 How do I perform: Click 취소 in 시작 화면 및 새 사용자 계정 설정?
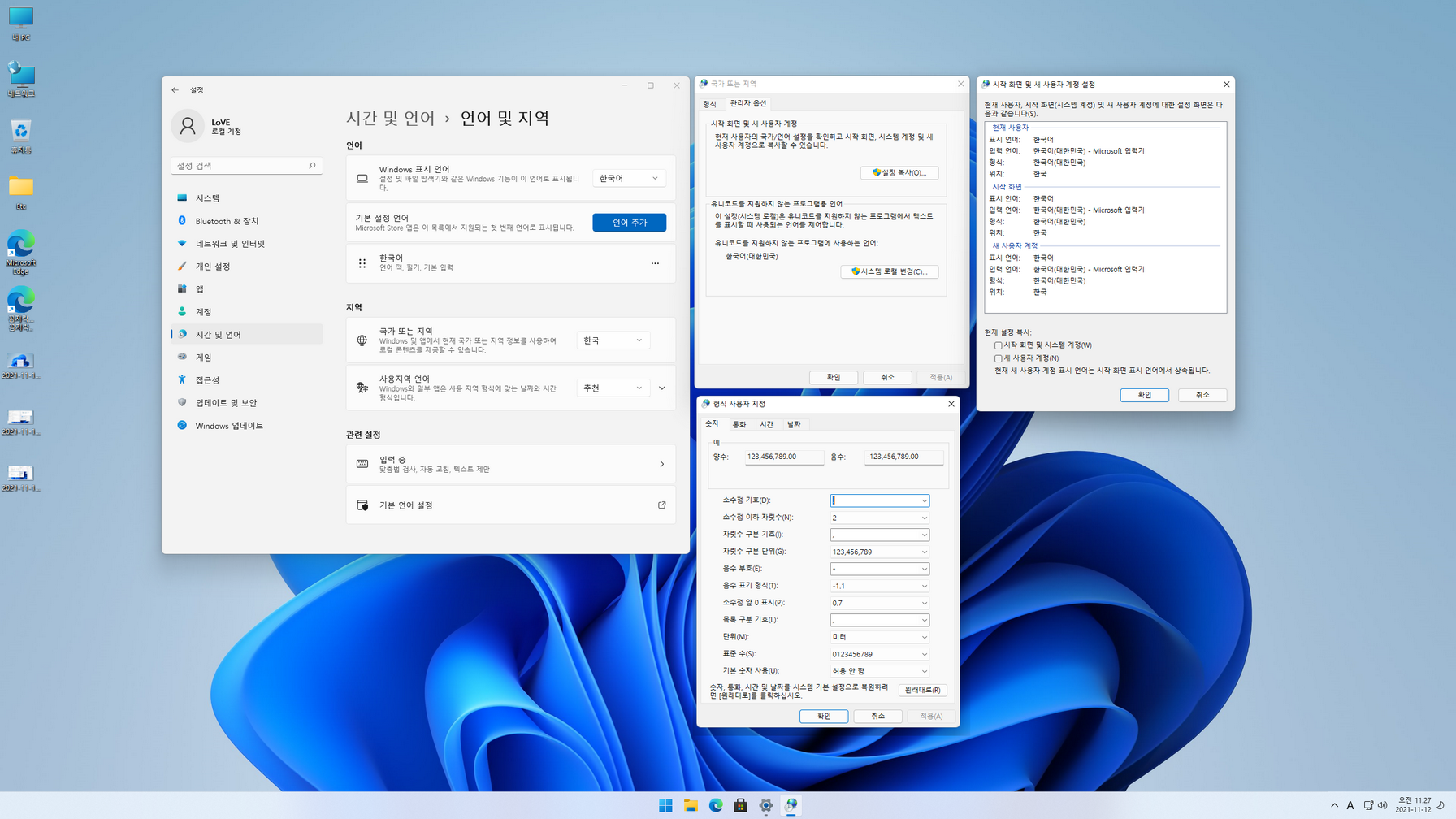tap(1202, 395)
